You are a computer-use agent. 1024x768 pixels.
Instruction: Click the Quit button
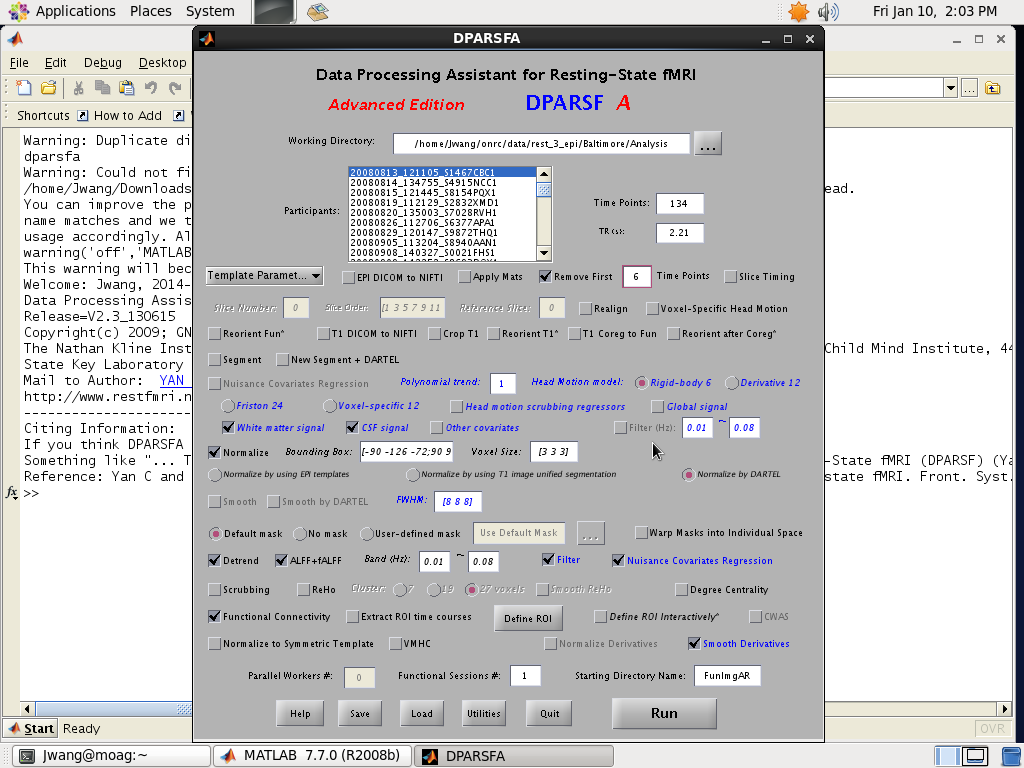(x=550, y=713)
